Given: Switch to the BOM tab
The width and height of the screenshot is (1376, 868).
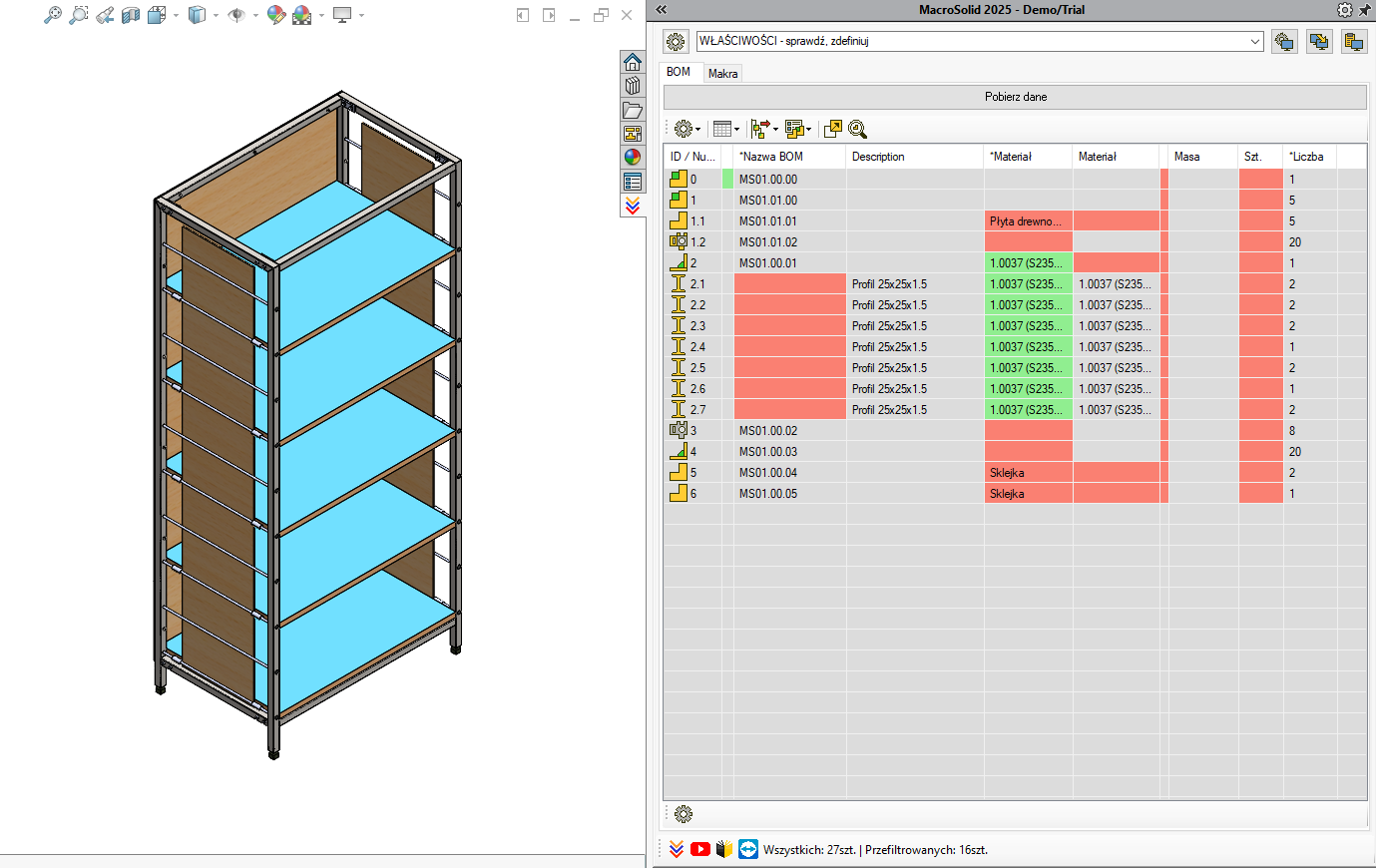Looking at the screenshot, I should tap(679, 72).
